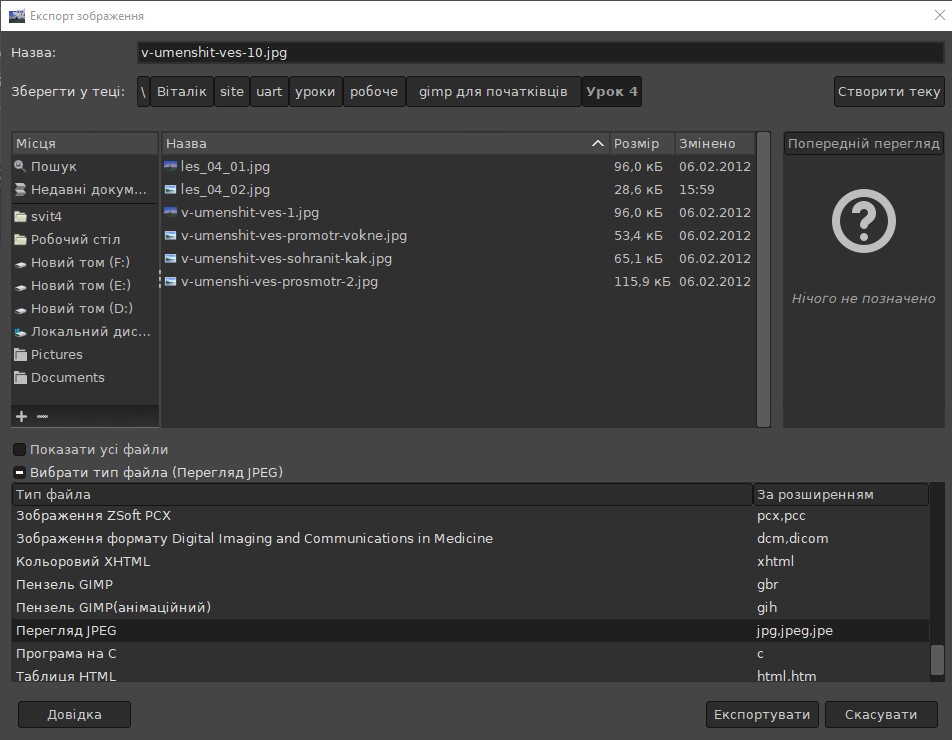Viewport: 952px width, 740px height.
Task: Click the file type list scrollbar thumb
Action: (937, 659)
